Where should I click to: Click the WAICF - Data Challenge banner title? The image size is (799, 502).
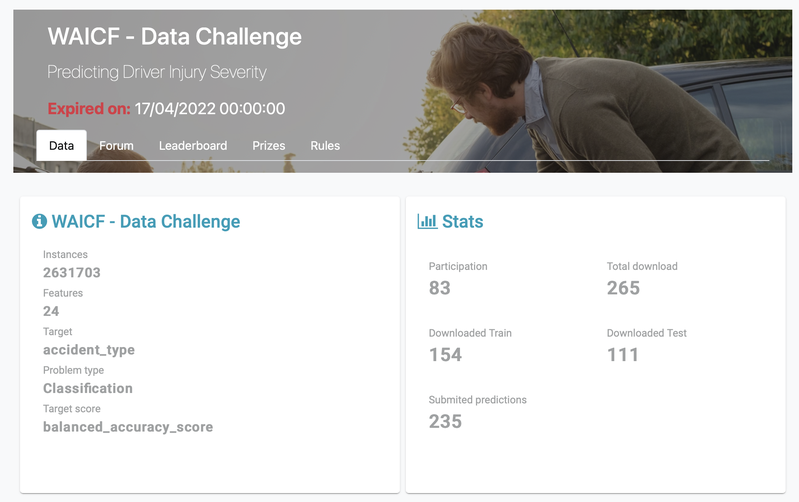click(x=175, y=37)
